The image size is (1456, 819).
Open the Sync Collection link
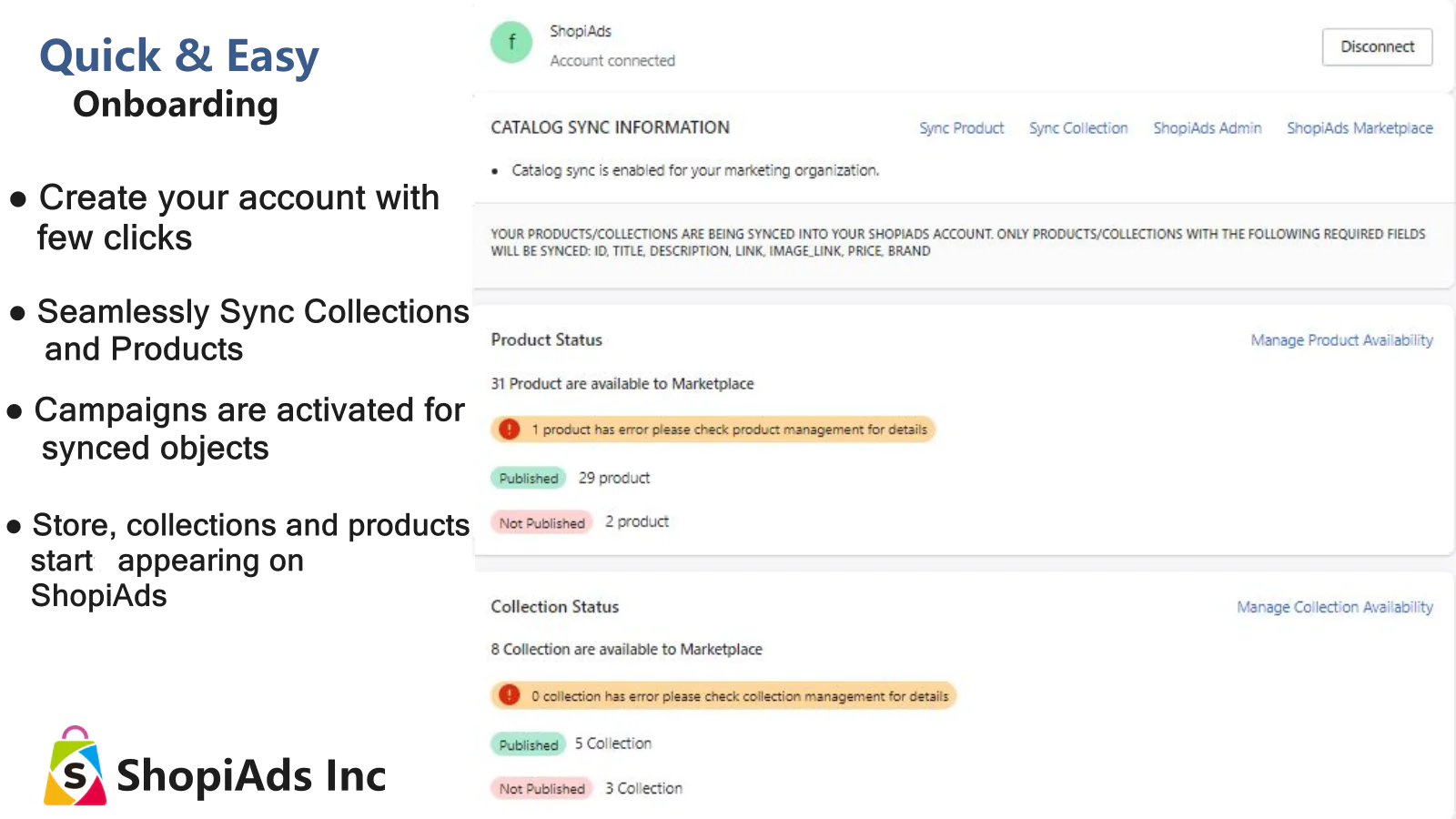point(1078,128)
